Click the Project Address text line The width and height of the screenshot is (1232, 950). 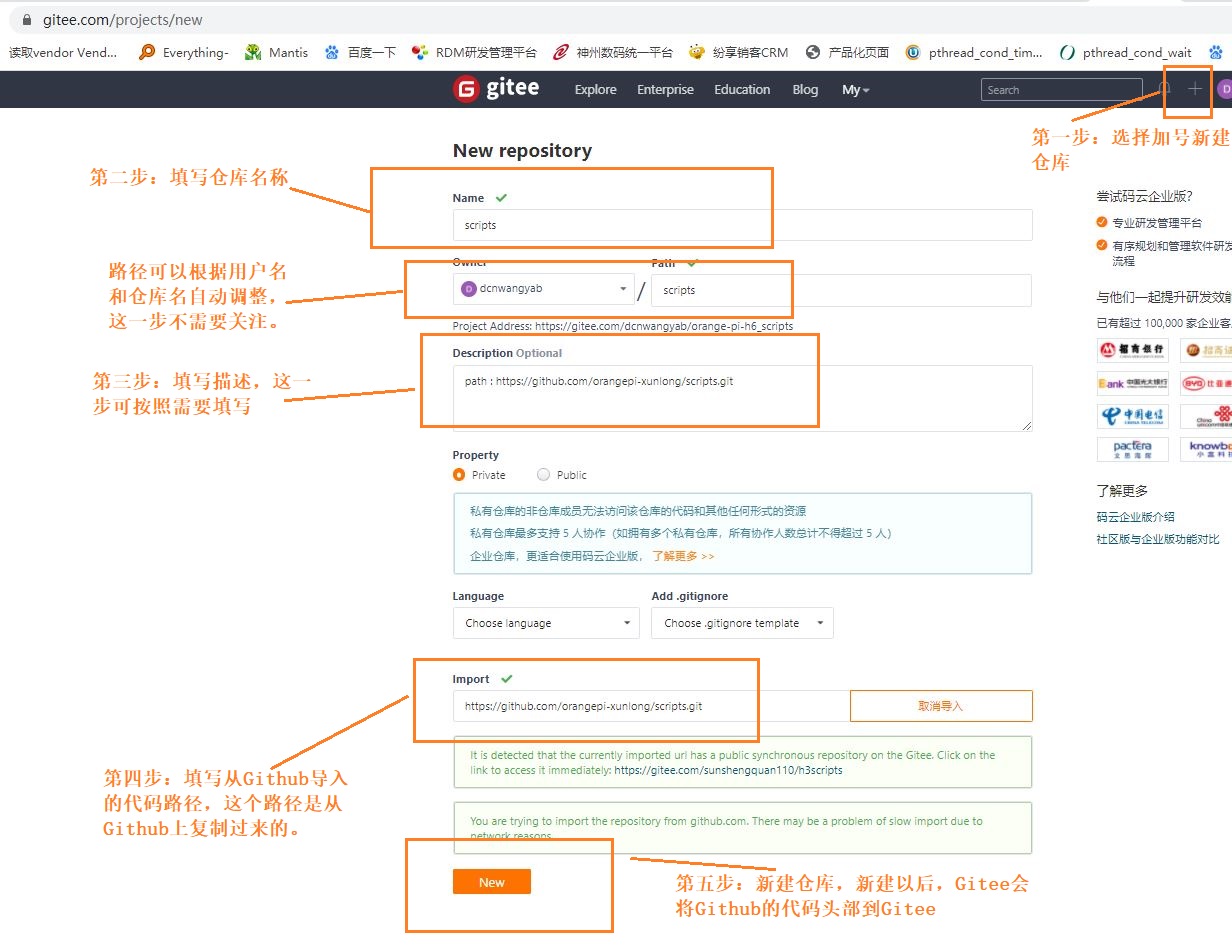[x=623, y=326]
